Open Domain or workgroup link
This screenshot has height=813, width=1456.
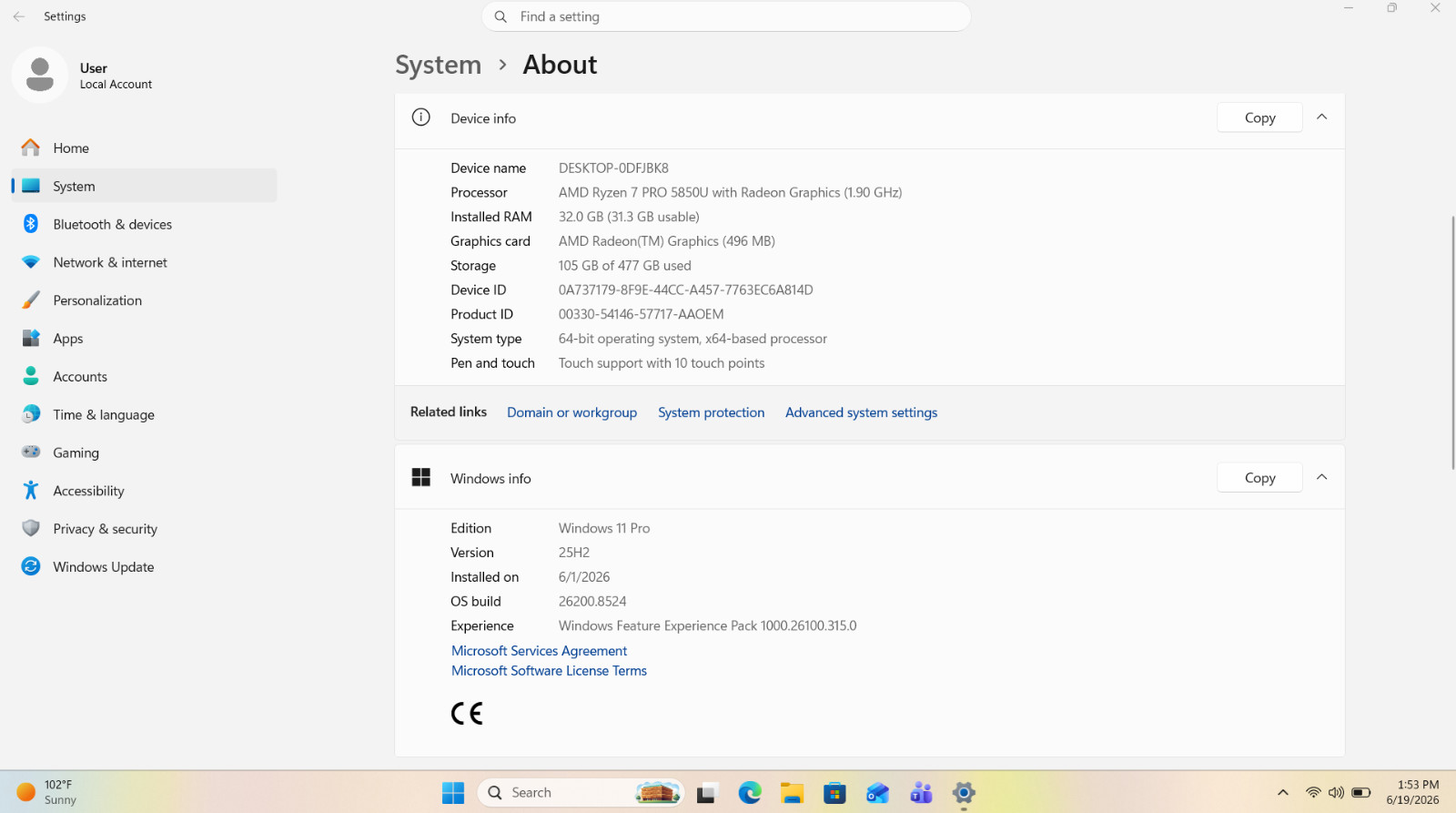pos(571,412)
